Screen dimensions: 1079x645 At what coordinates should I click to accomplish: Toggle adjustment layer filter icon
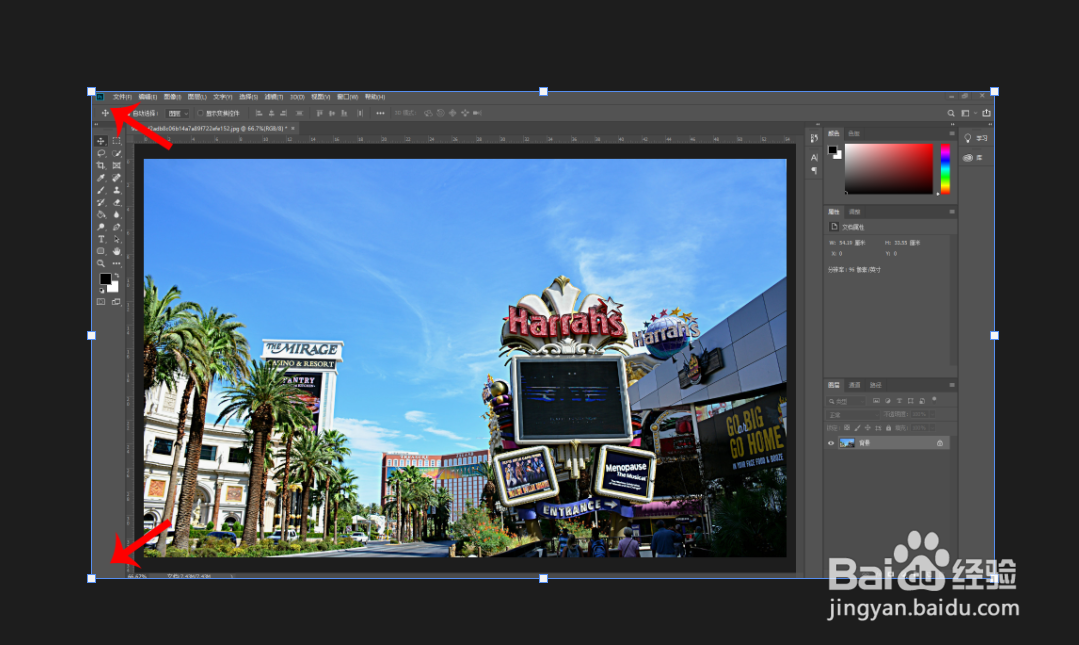[x=888, y=401]
